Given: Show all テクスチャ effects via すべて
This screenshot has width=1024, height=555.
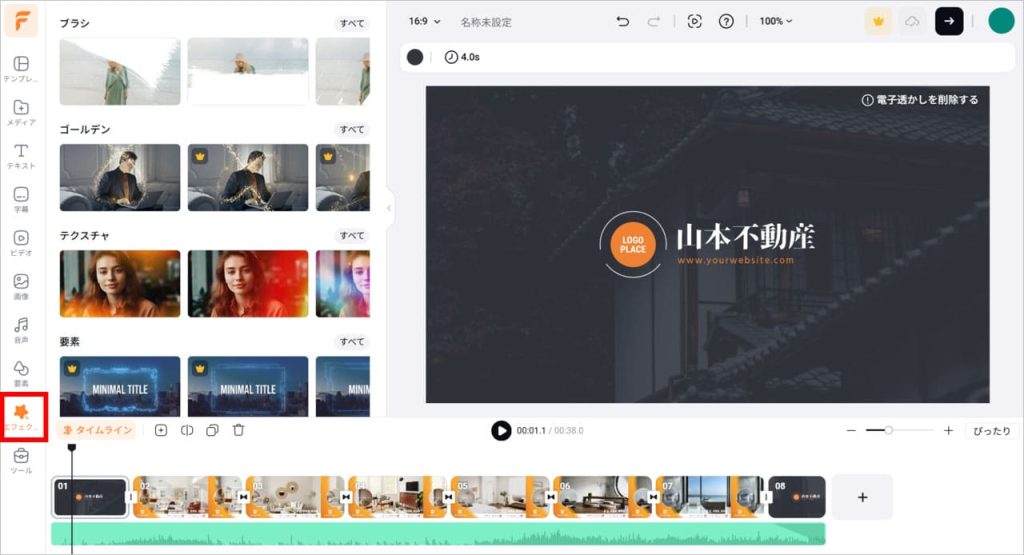Looking at the screenshot, I should click(351, 236).
